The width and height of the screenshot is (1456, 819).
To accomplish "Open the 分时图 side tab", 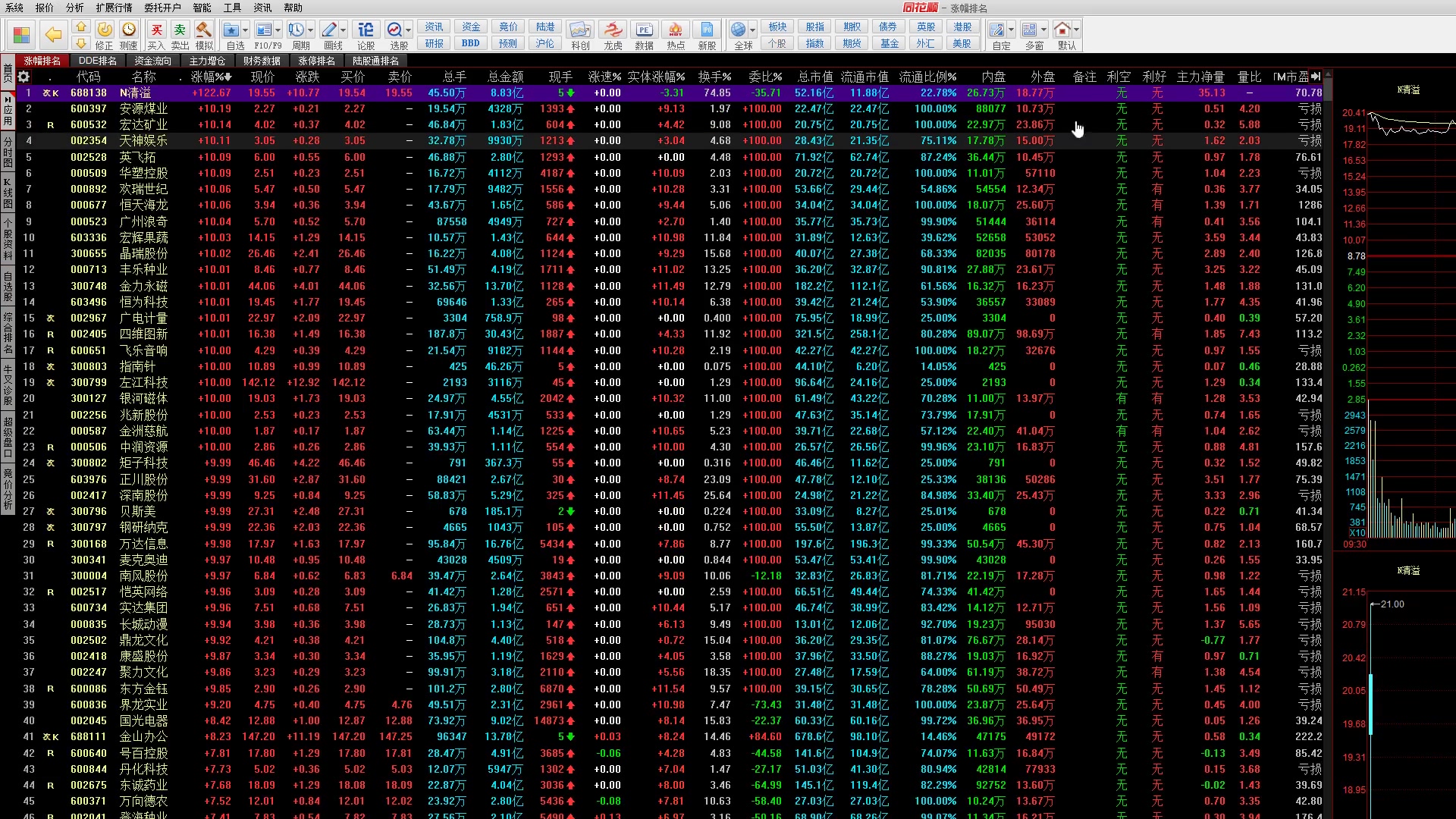I will tap(8, 152).
